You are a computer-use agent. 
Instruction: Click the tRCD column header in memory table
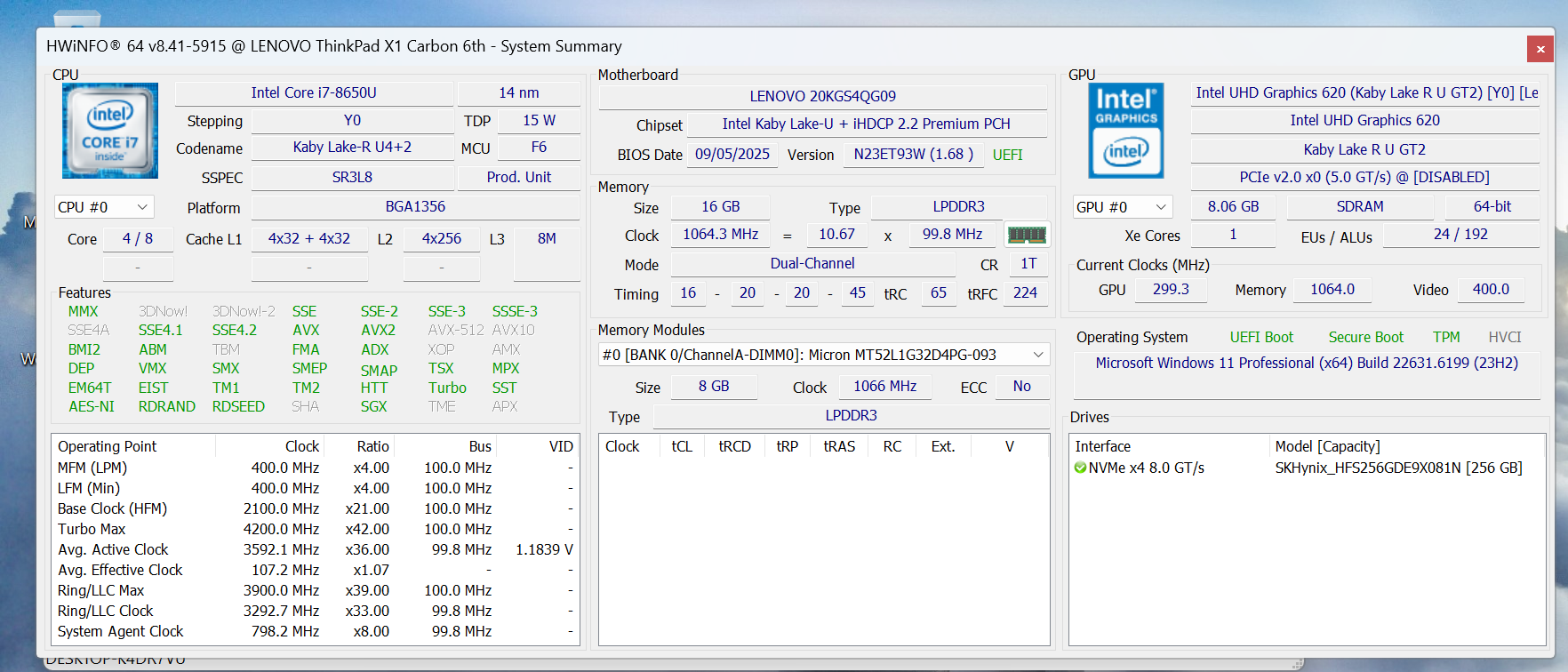735,446
